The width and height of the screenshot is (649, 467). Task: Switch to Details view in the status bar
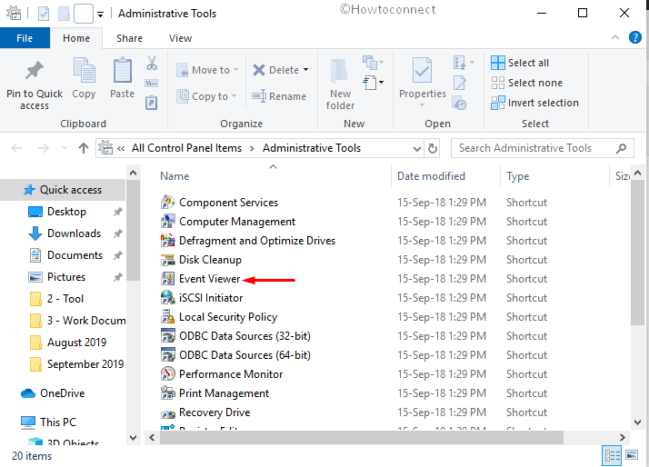click(x=612, y=455)
